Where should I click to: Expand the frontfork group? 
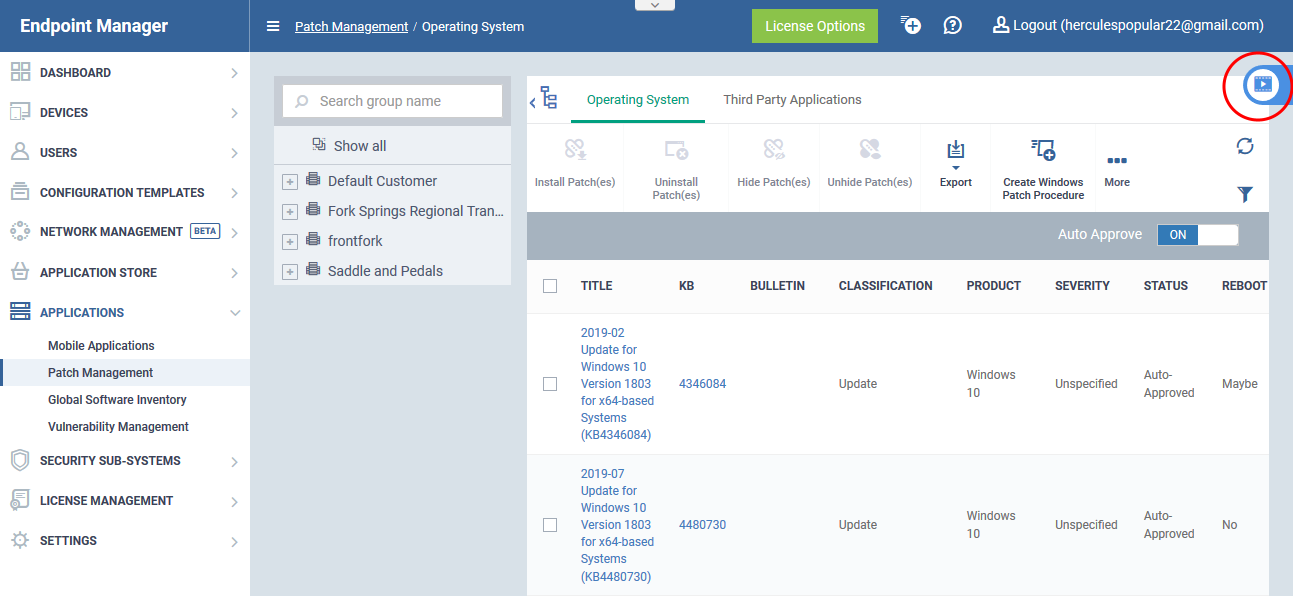coord(290,242)
